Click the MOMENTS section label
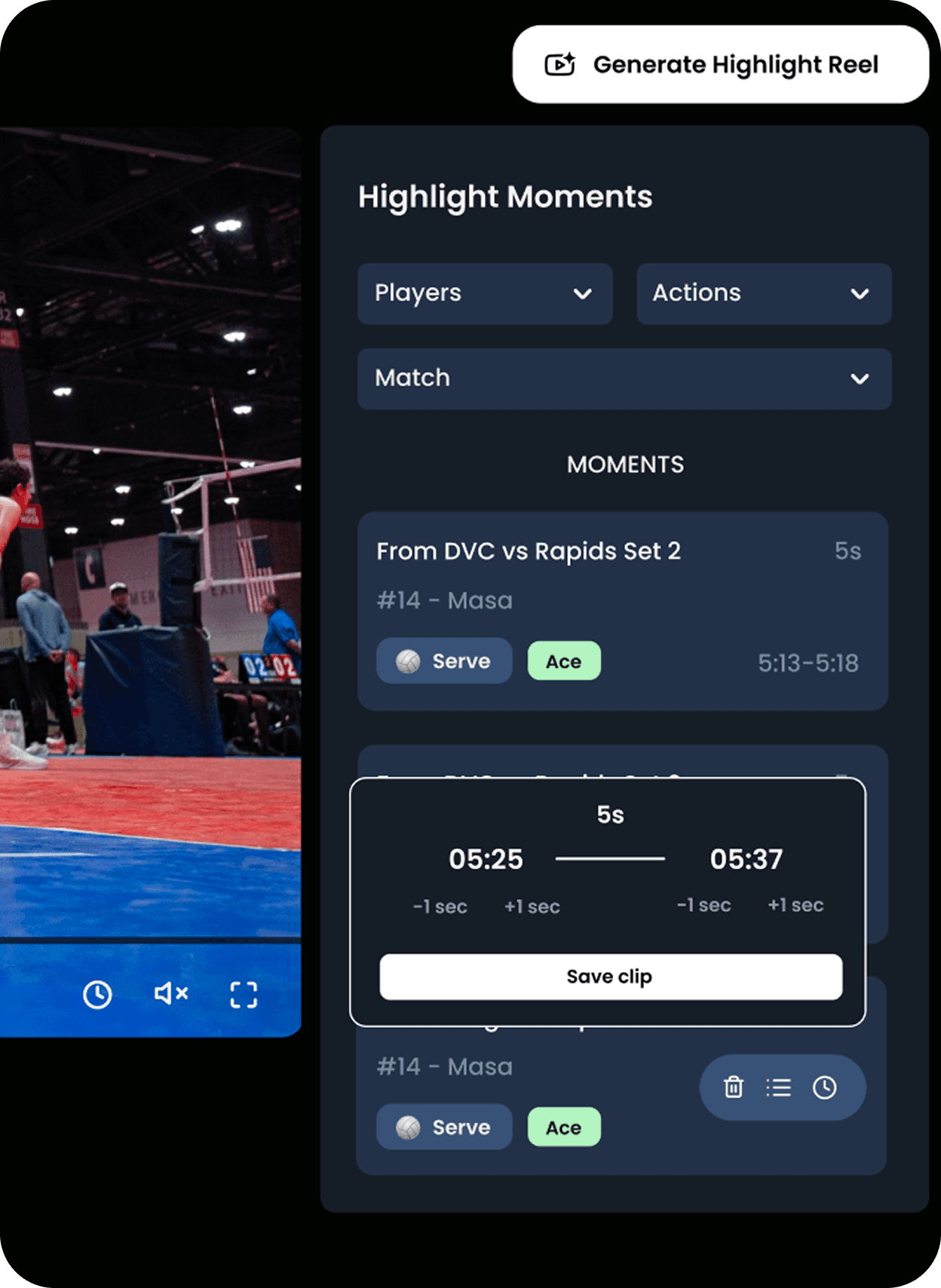 [x=626, y=465]
